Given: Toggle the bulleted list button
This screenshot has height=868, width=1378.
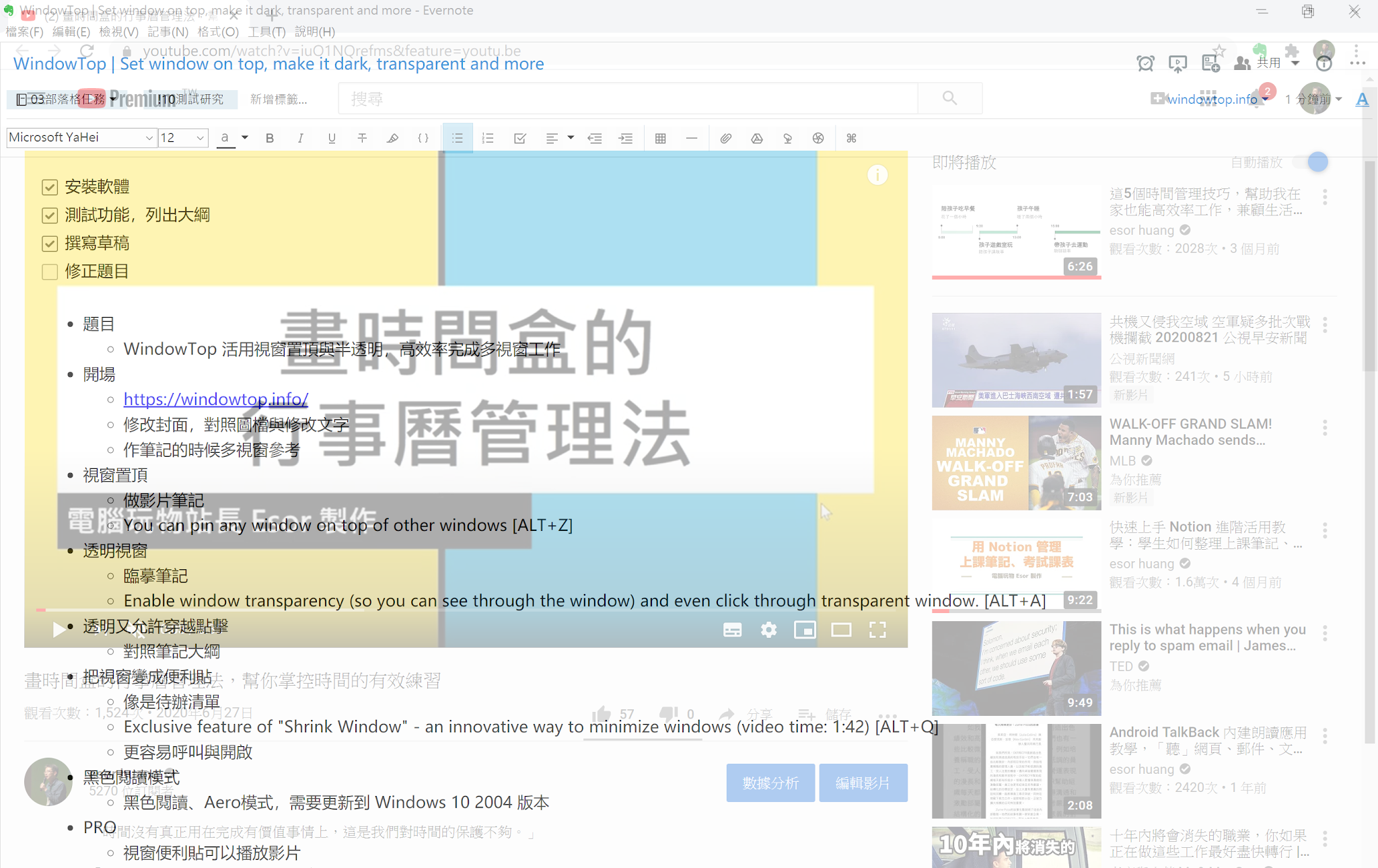Looking at the screenshot, I should point(458,138).
